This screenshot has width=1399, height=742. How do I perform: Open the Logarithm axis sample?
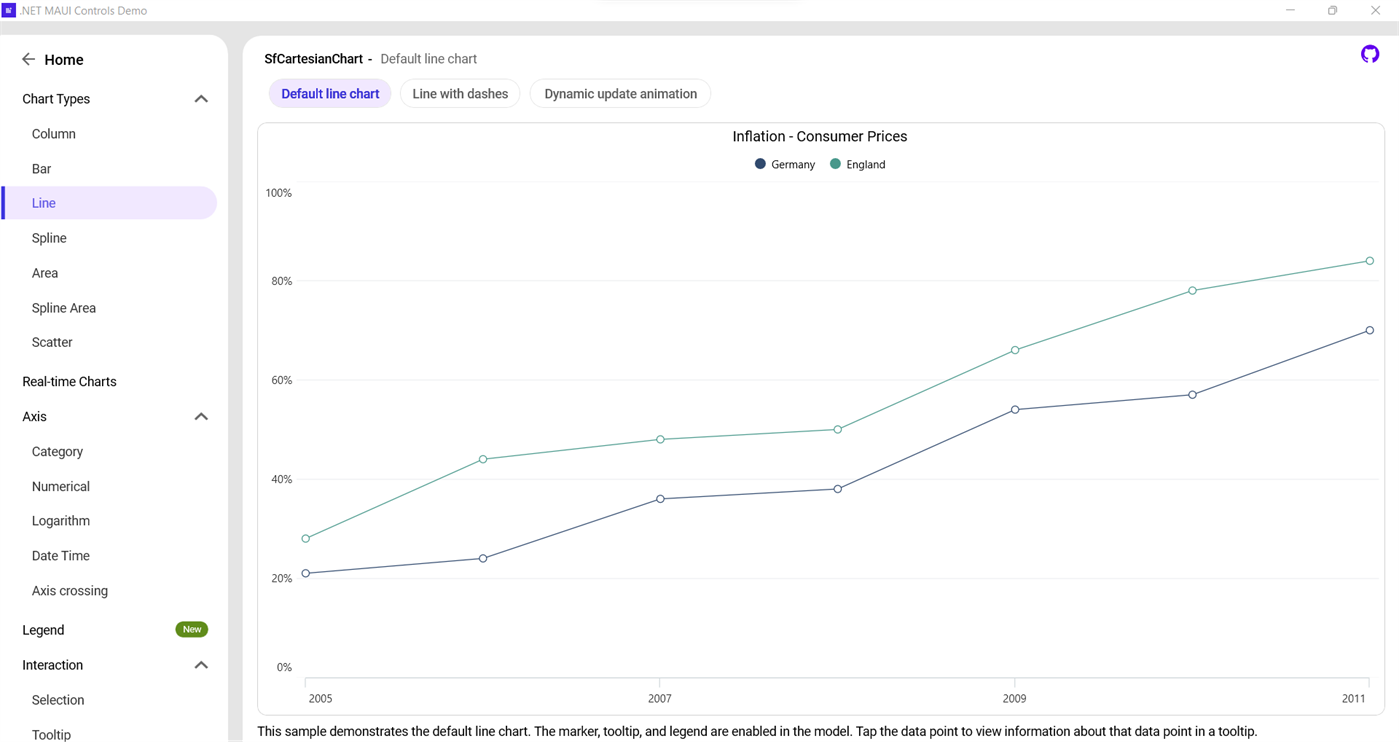point(61,521)
